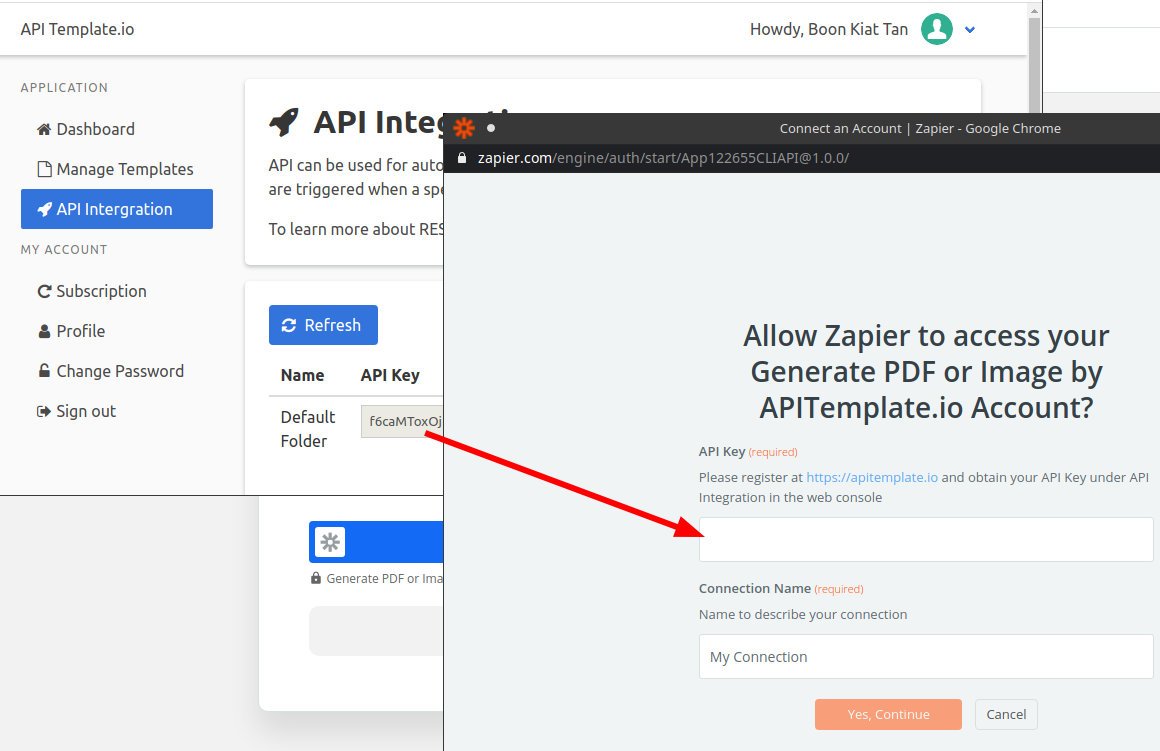Select the Default Folder row name
The image size is (1160, 751).
[x=308, y=429]
